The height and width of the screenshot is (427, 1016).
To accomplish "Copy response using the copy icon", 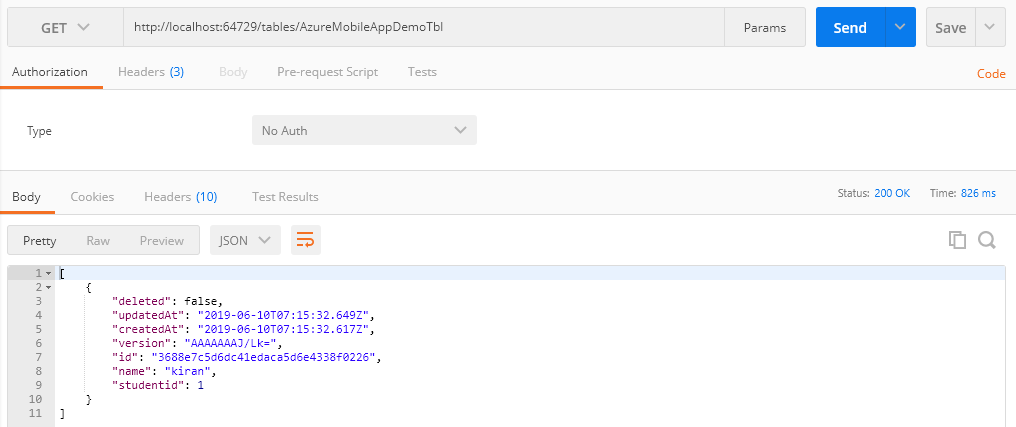I will (x=957, y=240).
